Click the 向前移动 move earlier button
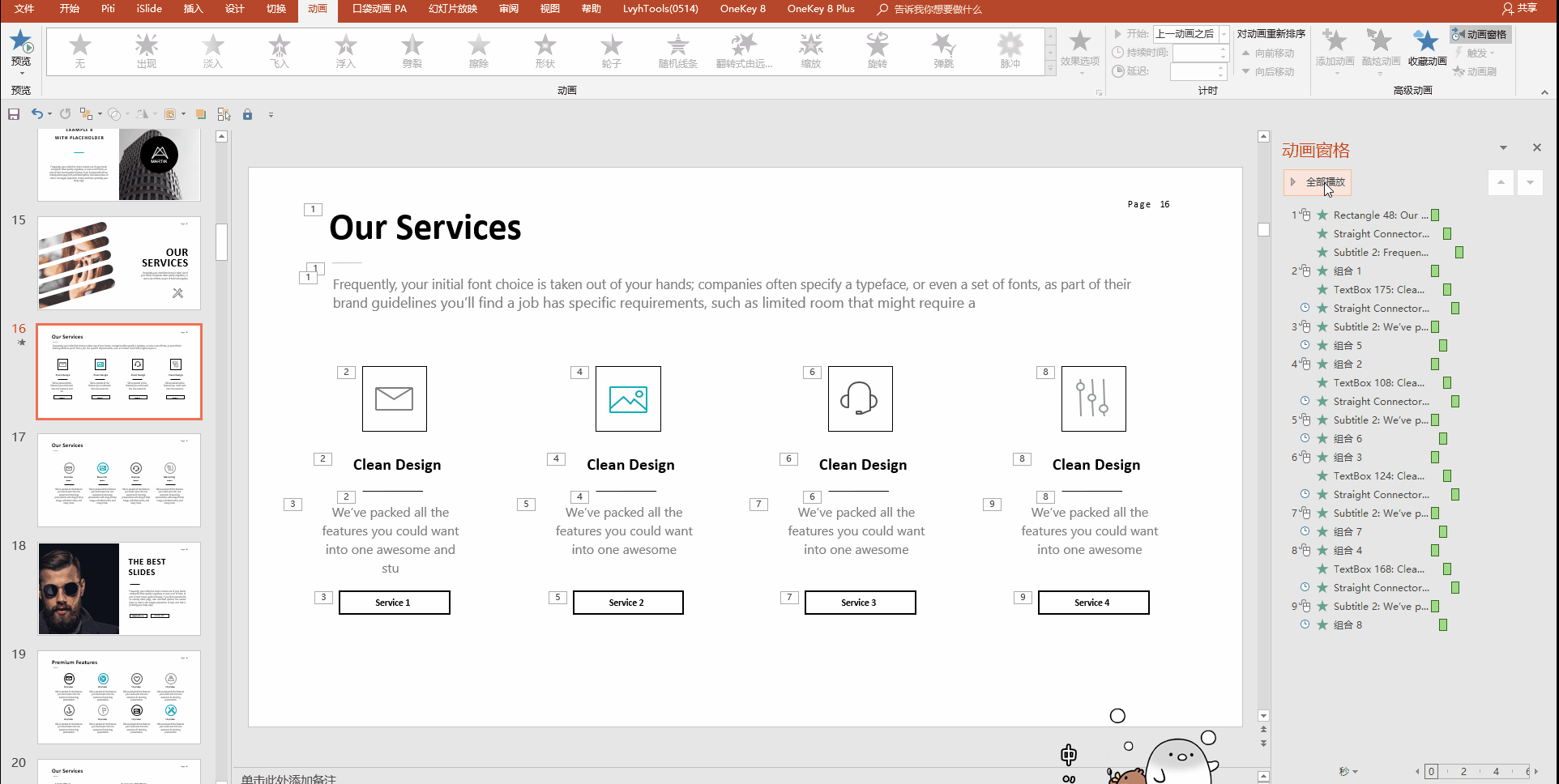Viewport: 1559px width, 784px height. coord(1268,53)
